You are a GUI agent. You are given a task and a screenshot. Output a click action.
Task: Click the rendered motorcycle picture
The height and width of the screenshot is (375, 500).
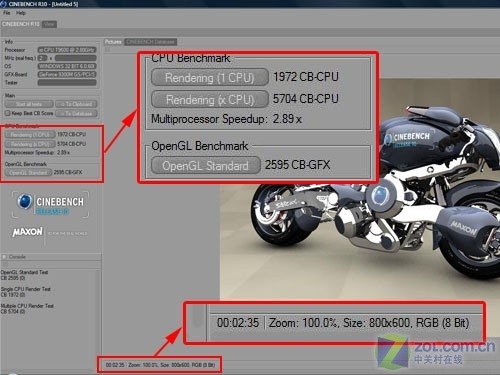click(x=360, y=190)
